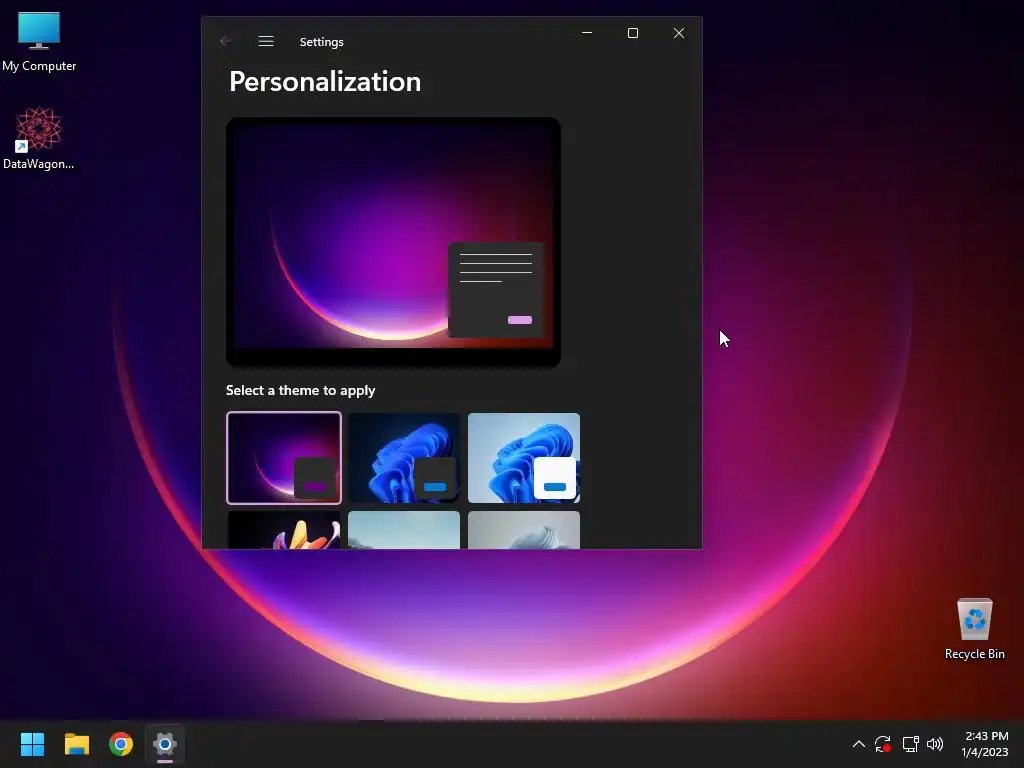
Task: Show hidden system tray icons
Action: [859, 744]
